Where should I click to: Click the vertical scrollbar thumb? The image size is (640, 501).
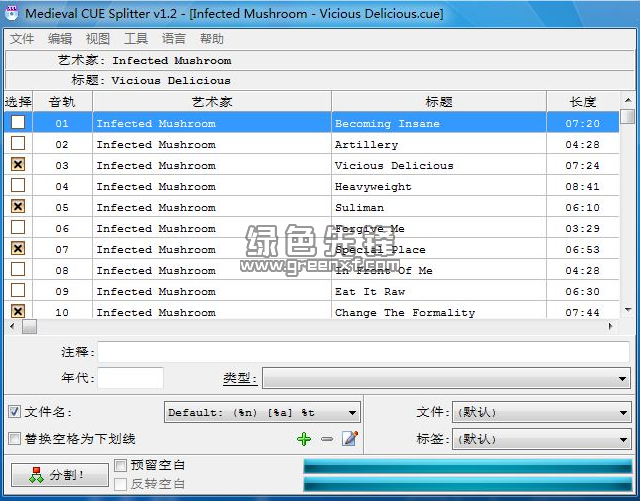coord(628,116)
